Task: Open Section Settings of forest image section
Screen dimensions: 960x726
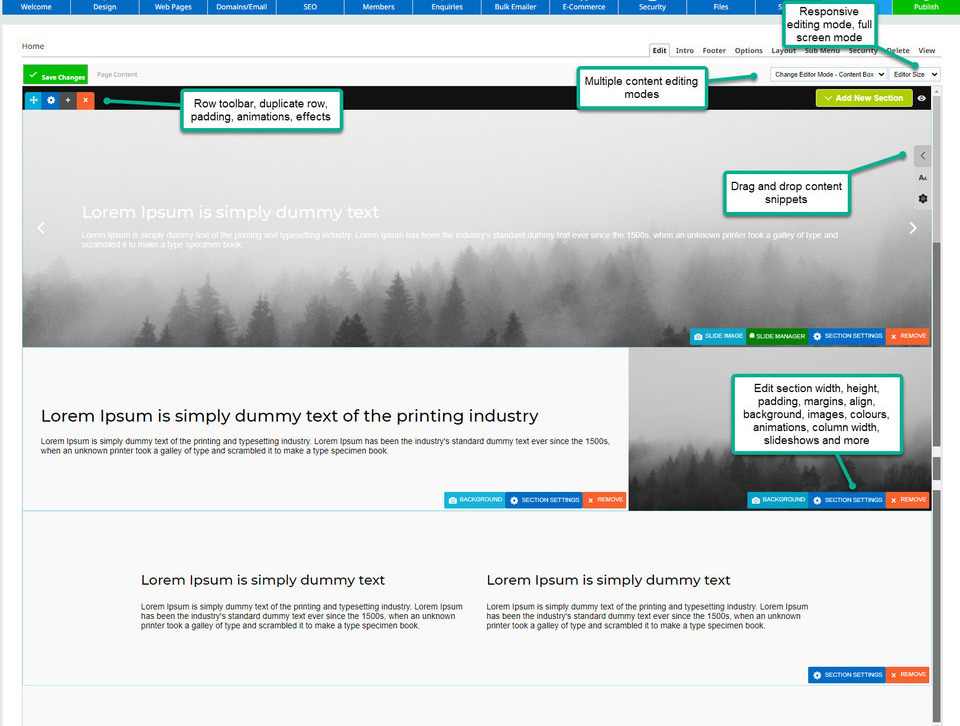Action: pyautogui.click(x=847, y=500)
